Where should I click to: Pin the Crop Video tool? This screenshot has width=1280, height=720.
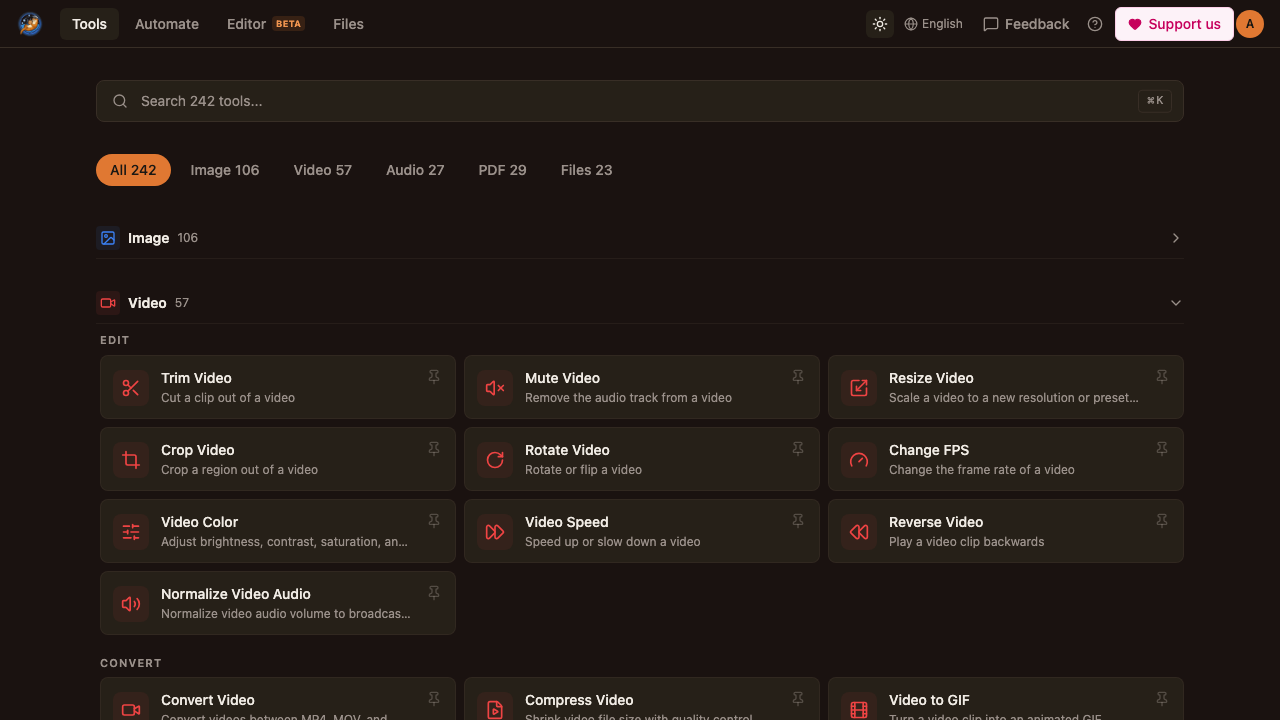(434, 449)
